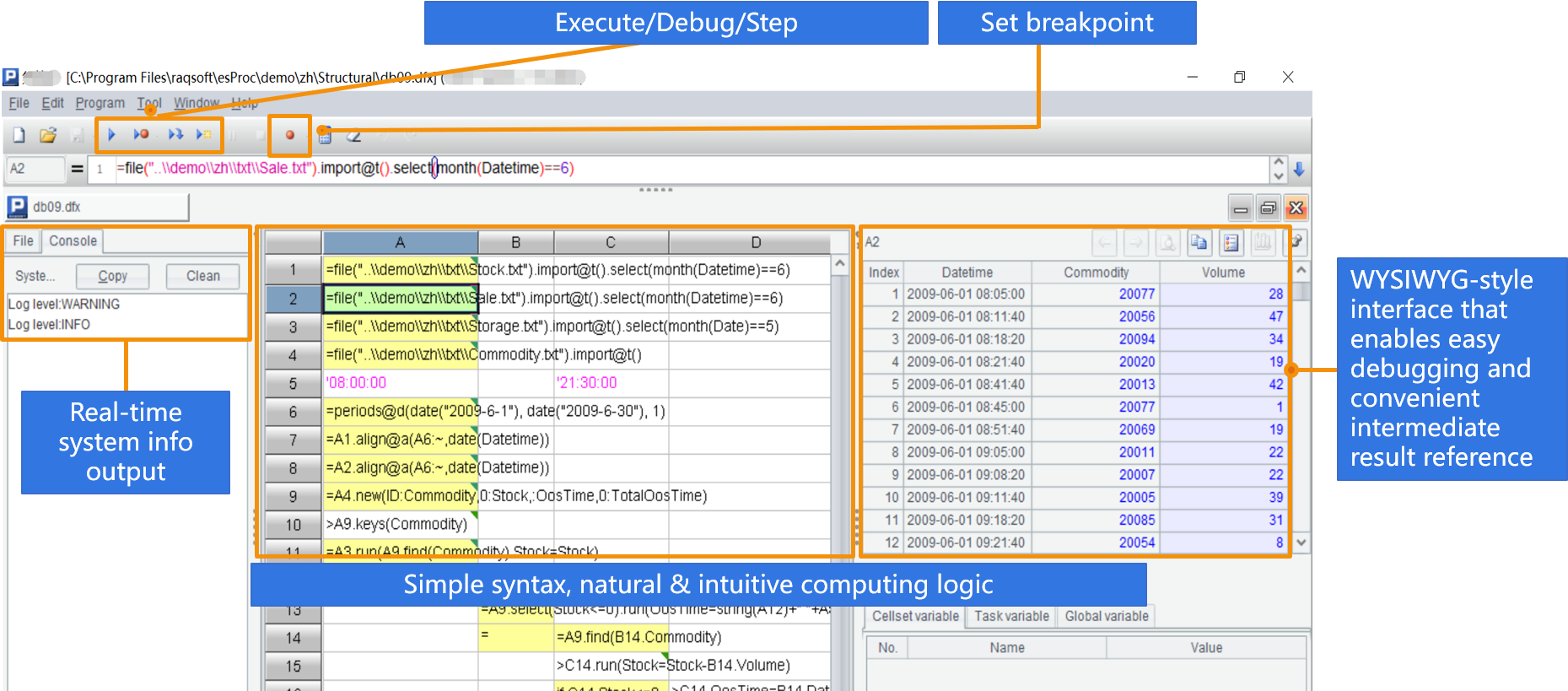Go forward with right arrow in result panel
1568x691 pixels.
tap(1136, 243)
